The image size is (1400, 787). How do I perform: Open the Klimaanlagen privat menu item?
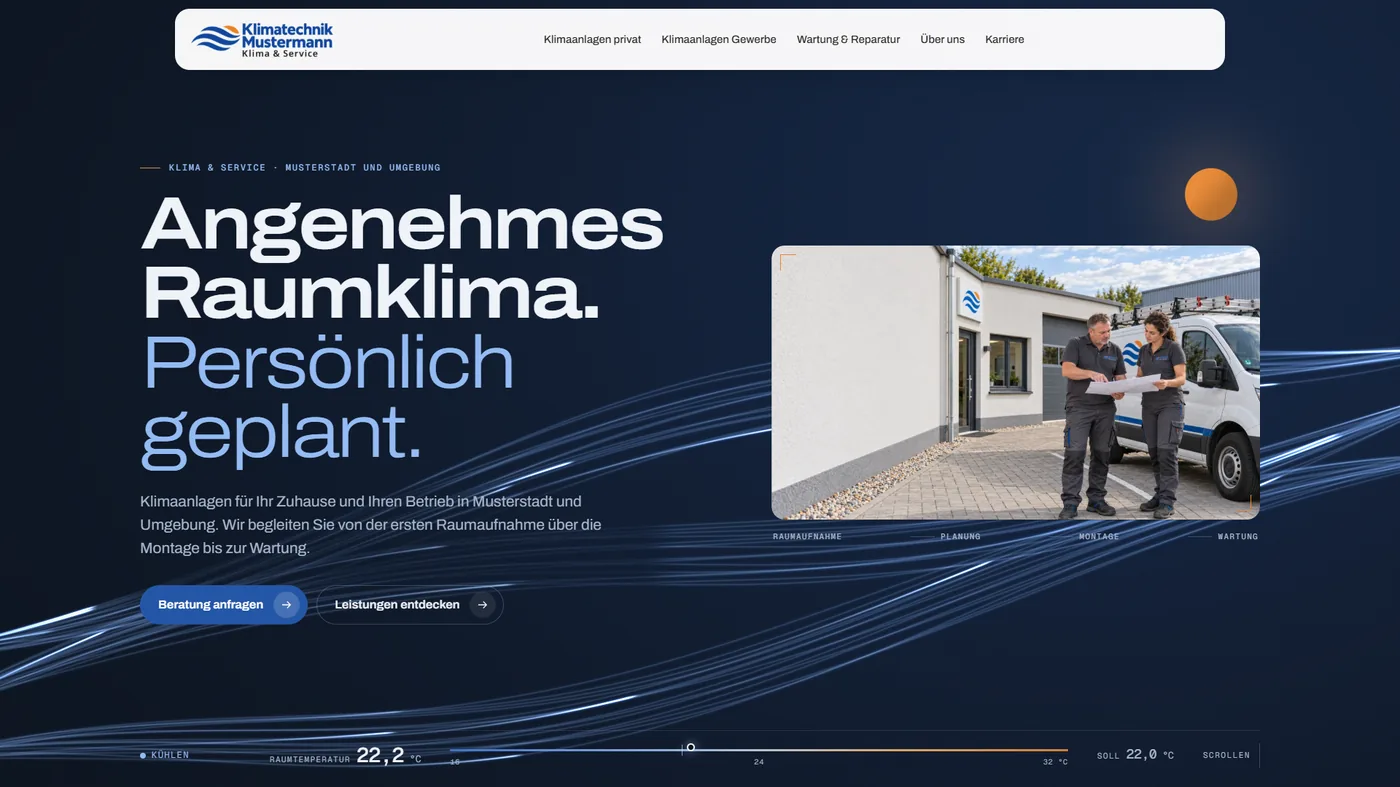592,40
